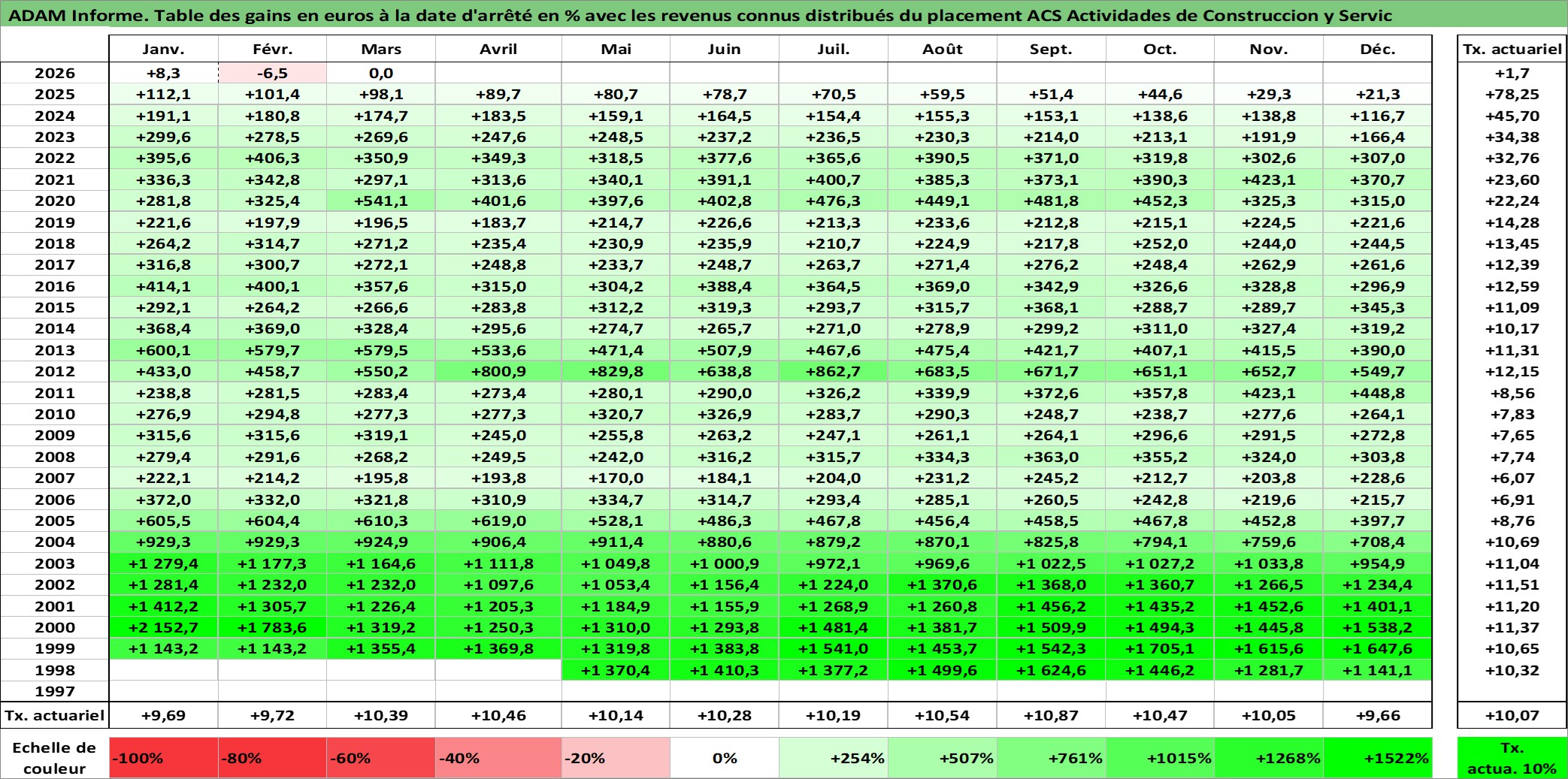Select the +1 370,4 cell in 1998
The width and height of the screenshot is (1568, 779).
click(616, 670)
